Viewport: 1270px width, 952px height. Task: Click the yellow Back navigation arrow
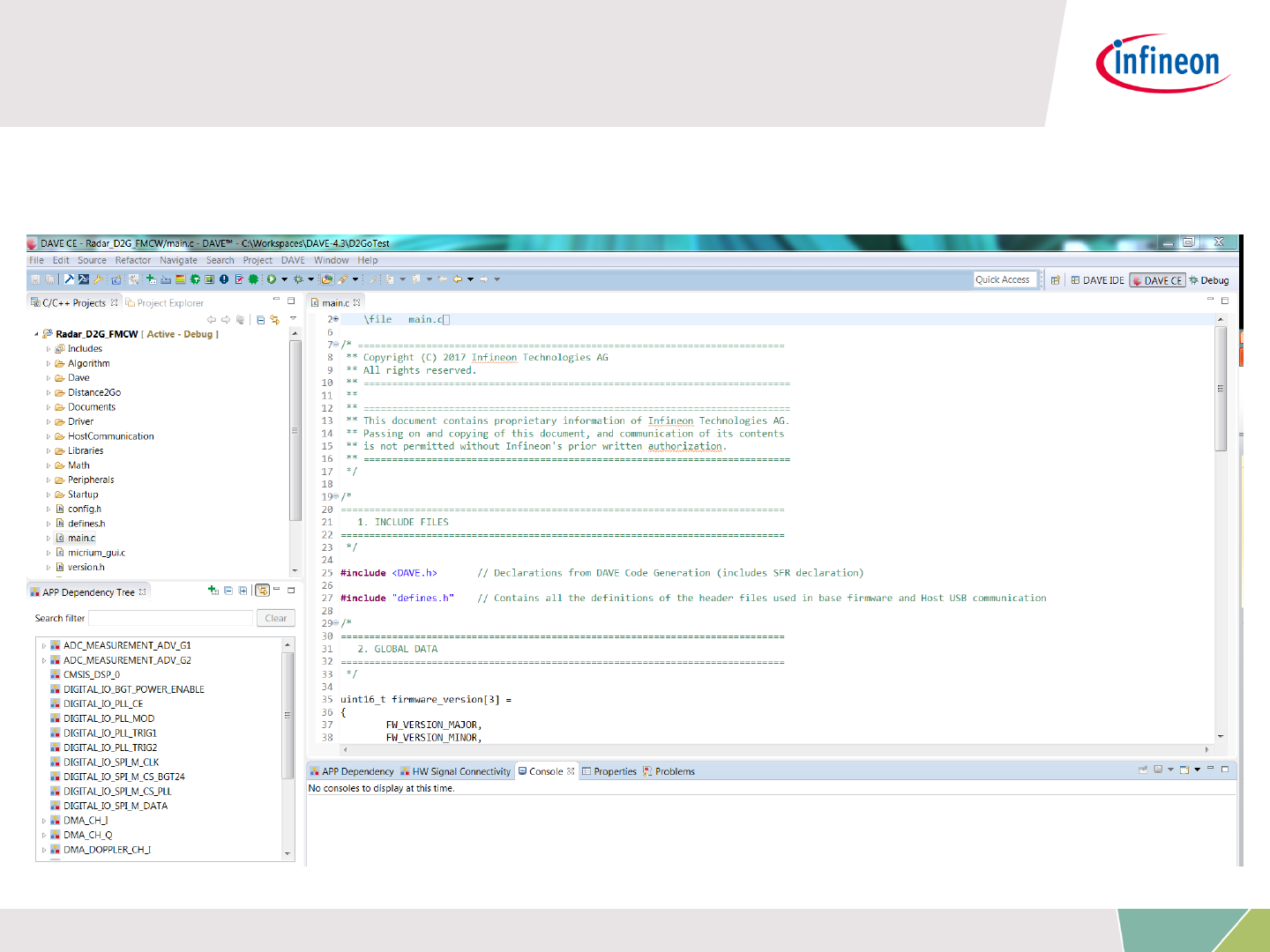tap(458, 279)
